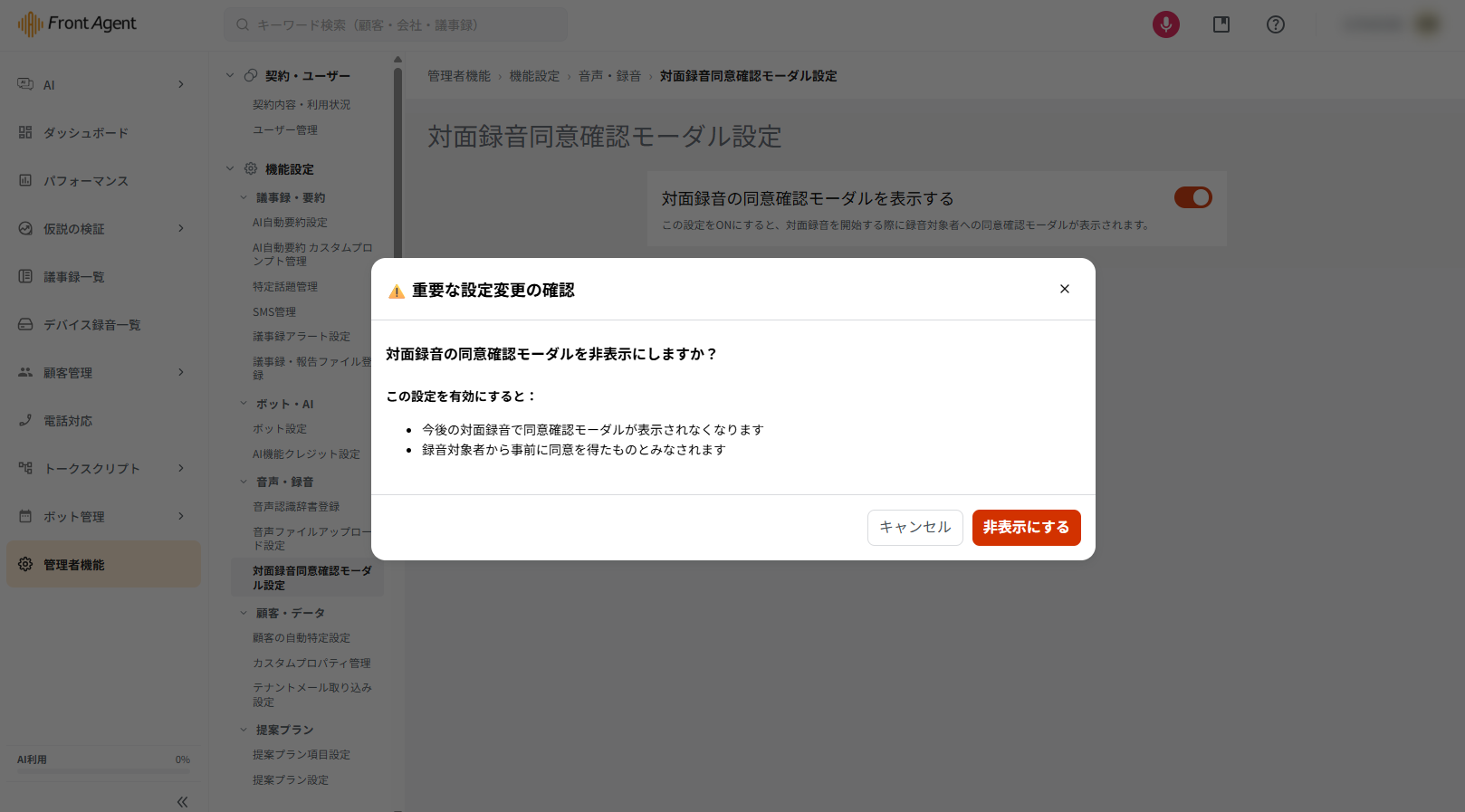The height and width of the screenshot is (812, 1465).
Task: Open the bookmark panel icon in header
Action: pyautogui.click(x=1221, y=24)
